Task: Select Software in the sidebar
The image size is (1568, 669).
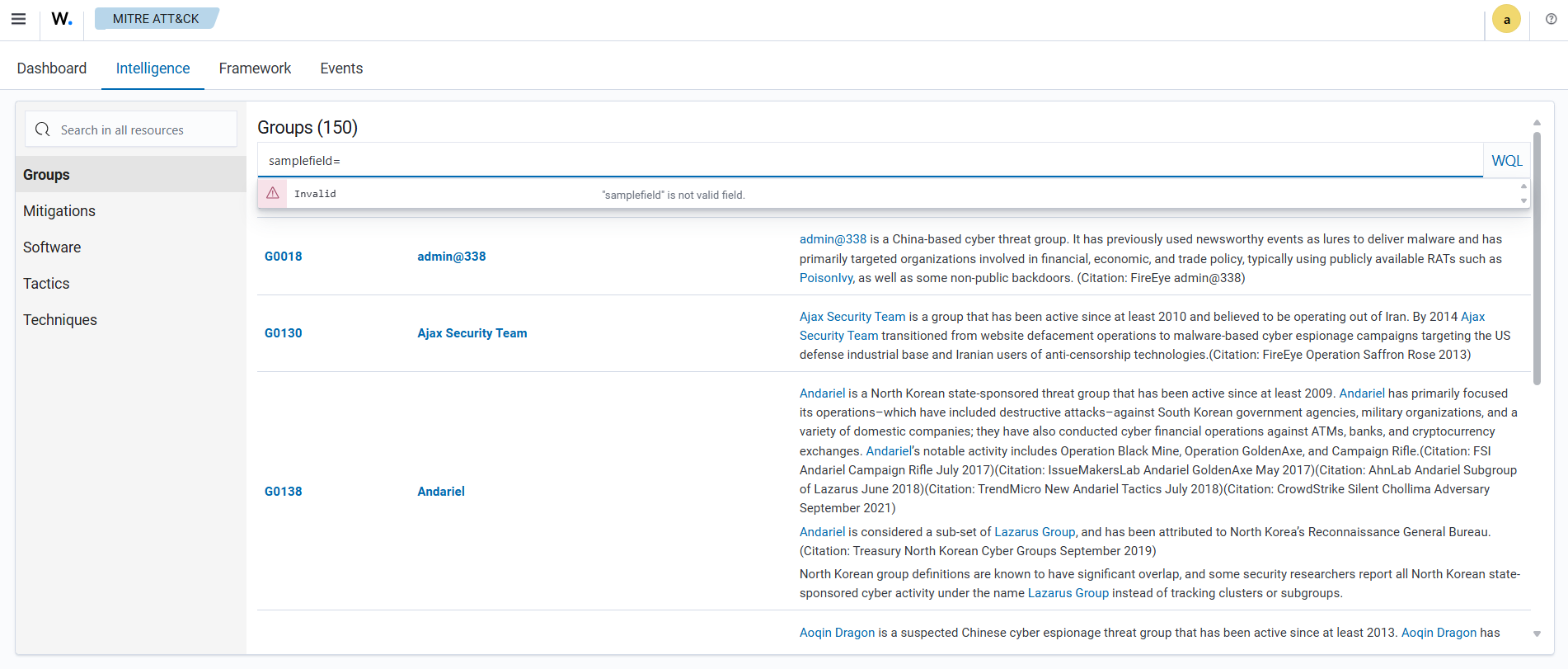Action: pyautogui.click(x=52, y=247)
